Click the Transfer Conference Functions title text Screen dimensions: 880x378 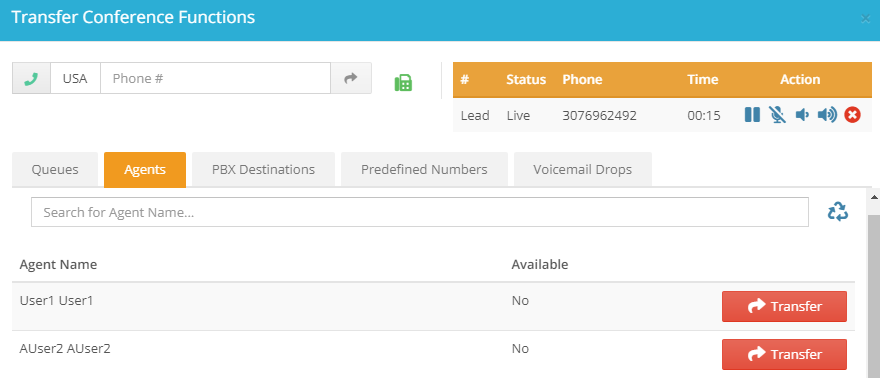pyautogui.click(x=133, y=17)
